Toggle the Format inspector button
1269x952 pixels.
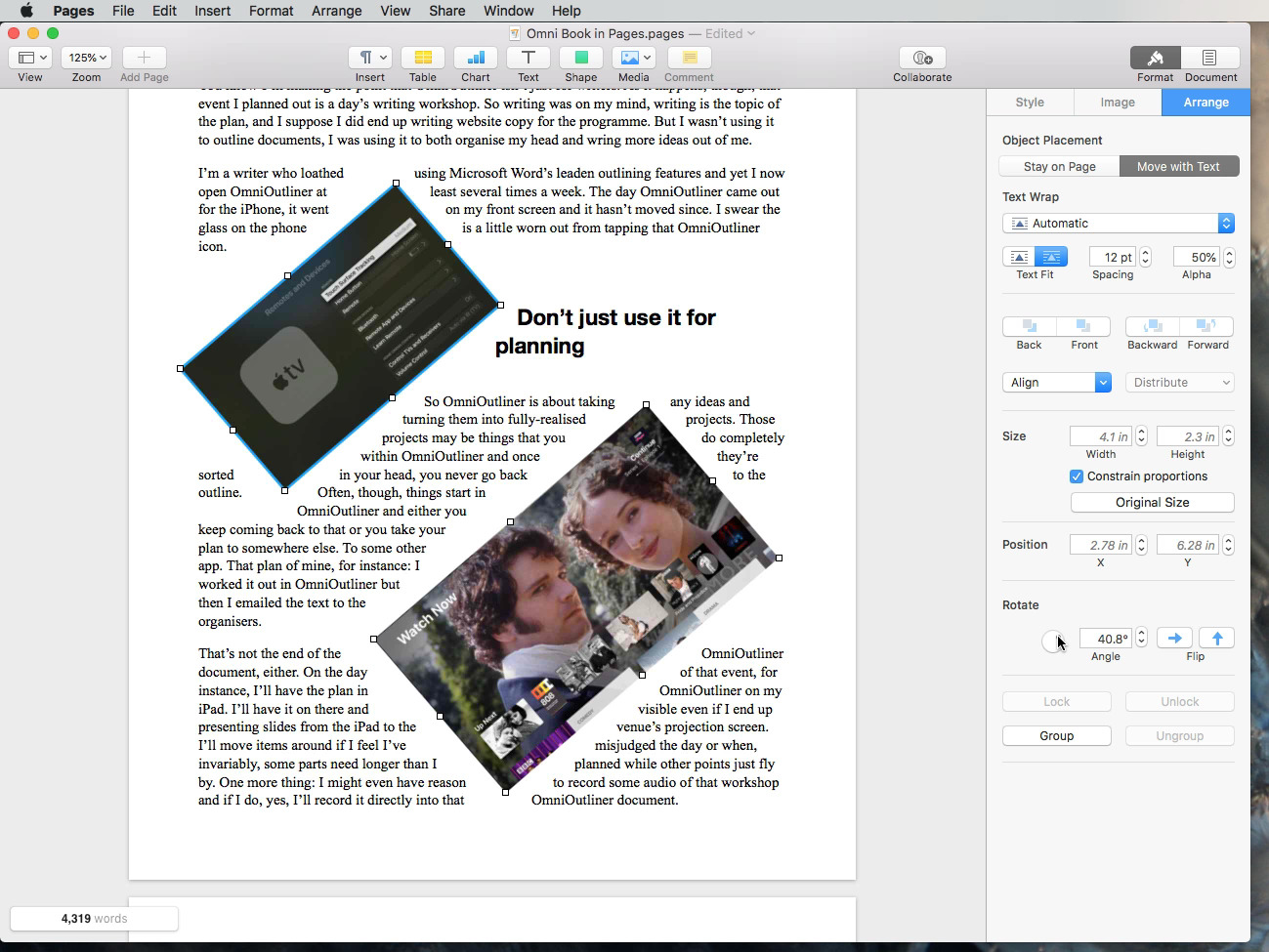1155,58
